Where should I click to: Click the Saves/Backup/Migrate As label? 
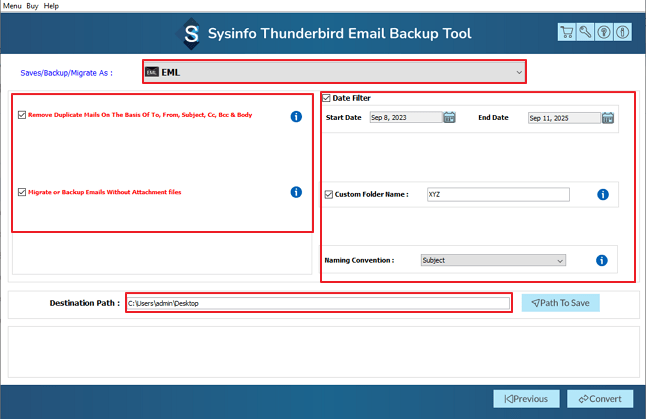(x=66, y=73)
